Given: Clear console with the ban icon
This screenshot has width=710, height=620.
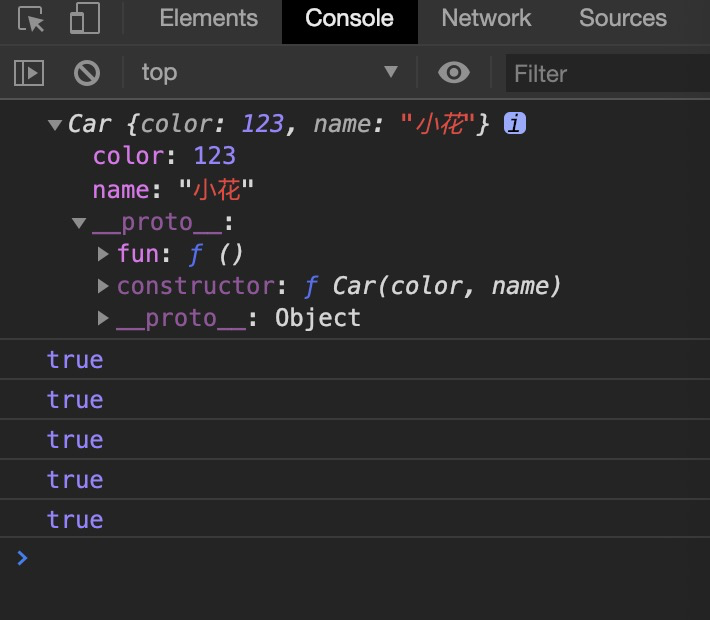Looking at the screenshot, I should click(x=87, y=72).
